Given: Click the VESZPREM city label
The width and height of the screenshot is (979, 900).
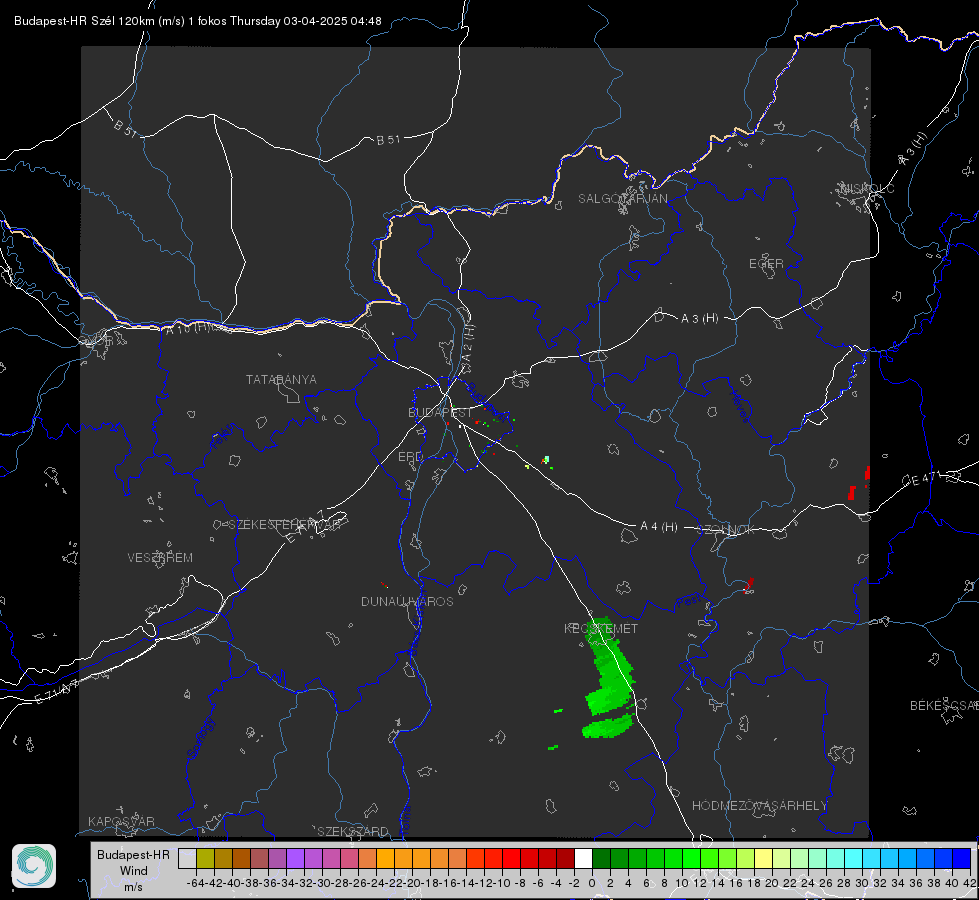Looking at the screenshot, I should coord(160,557).
